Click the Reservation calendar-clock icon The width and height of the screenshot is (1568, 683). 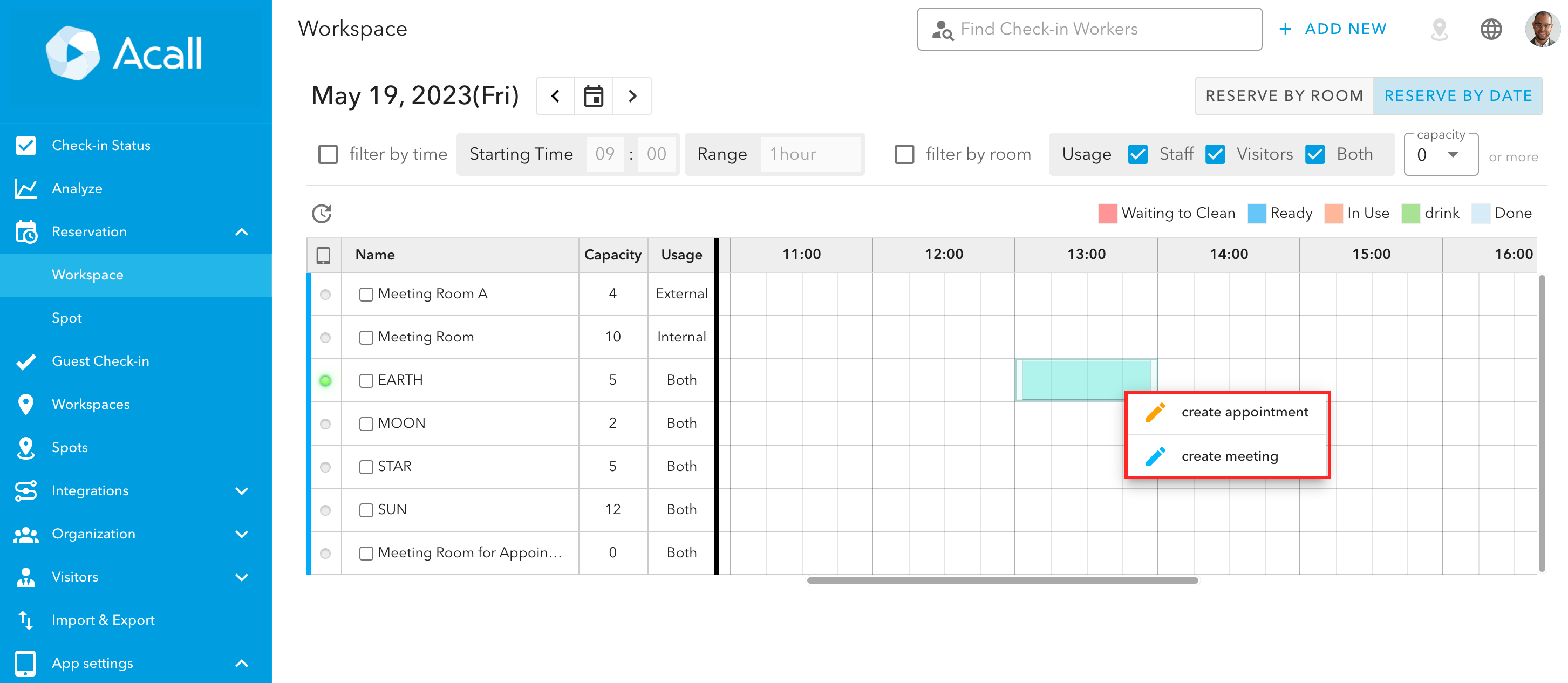(26, 232)
